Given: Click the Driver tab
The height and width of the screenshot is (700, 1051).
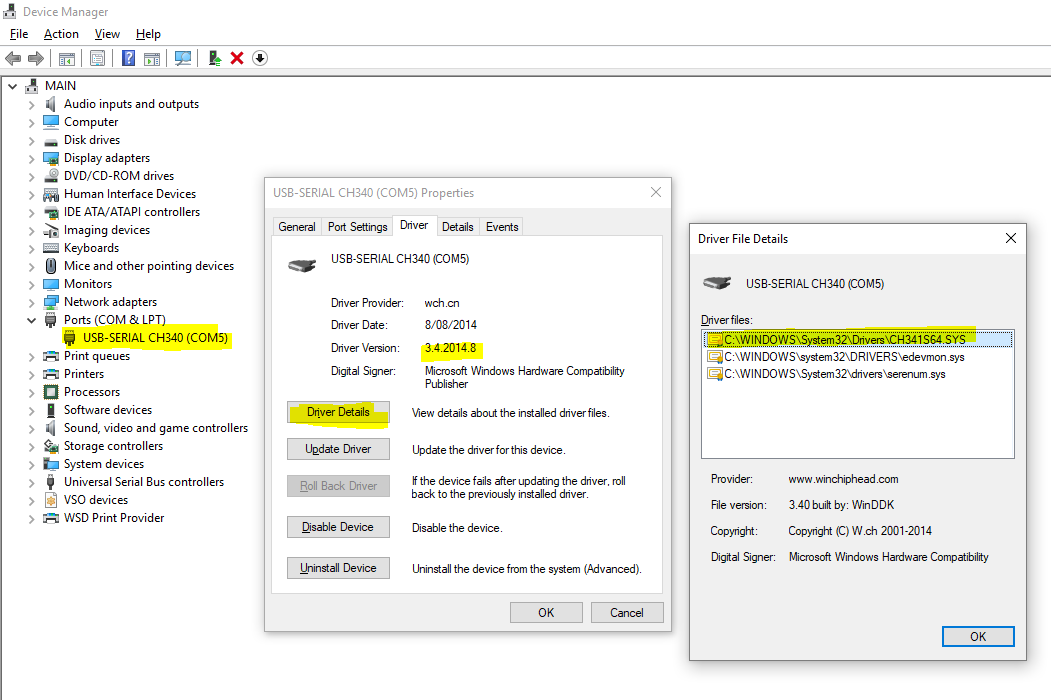Looking at the screenshot, I should 414,225.
